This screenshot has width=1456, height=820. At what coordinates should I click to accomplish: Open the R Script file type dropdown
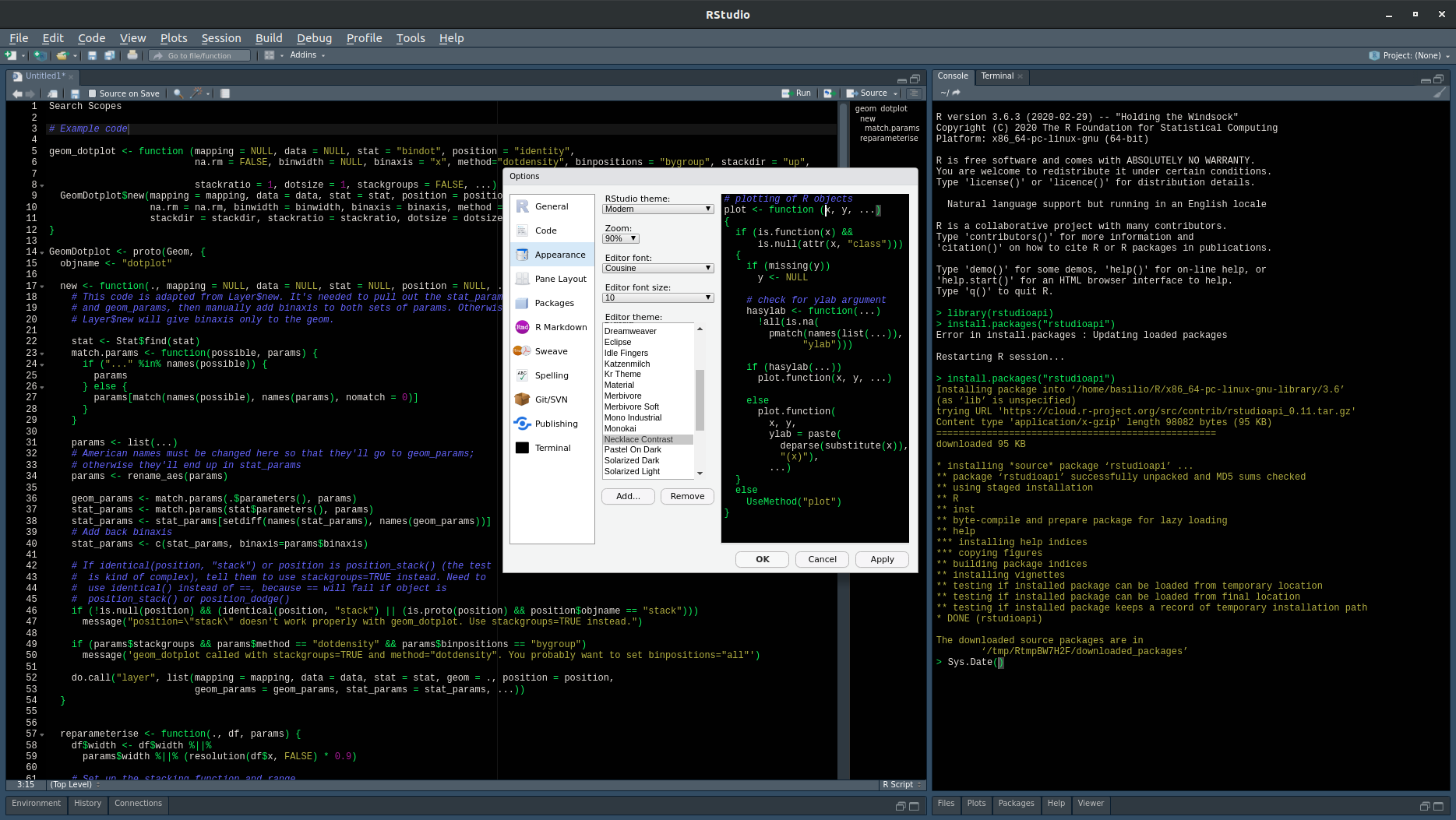[x=903, y=784]
